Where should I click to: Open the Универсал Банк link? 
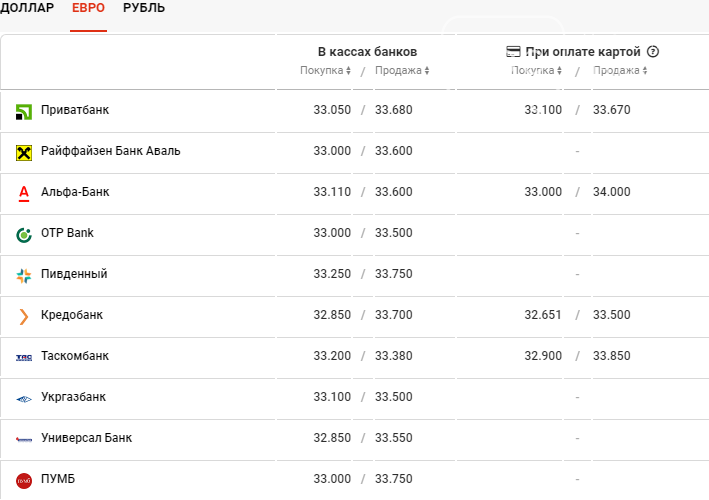tap(86, 438)
